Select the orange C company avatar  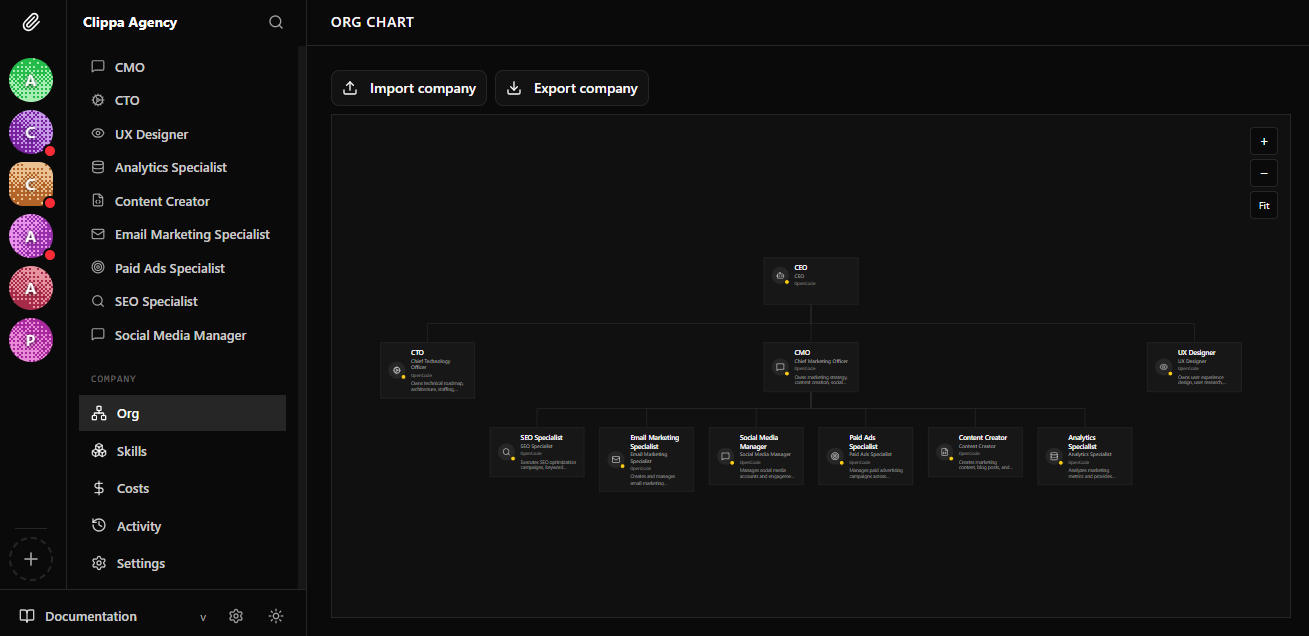coord(31,184)
